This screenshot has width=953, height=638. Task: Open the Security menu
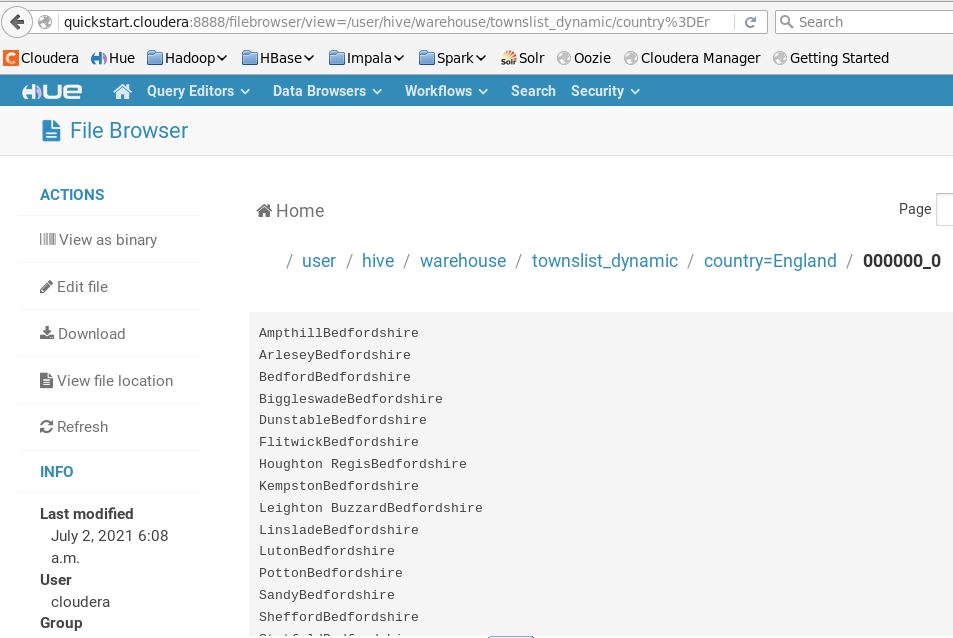pyautogui.click(x=597, y=91)
